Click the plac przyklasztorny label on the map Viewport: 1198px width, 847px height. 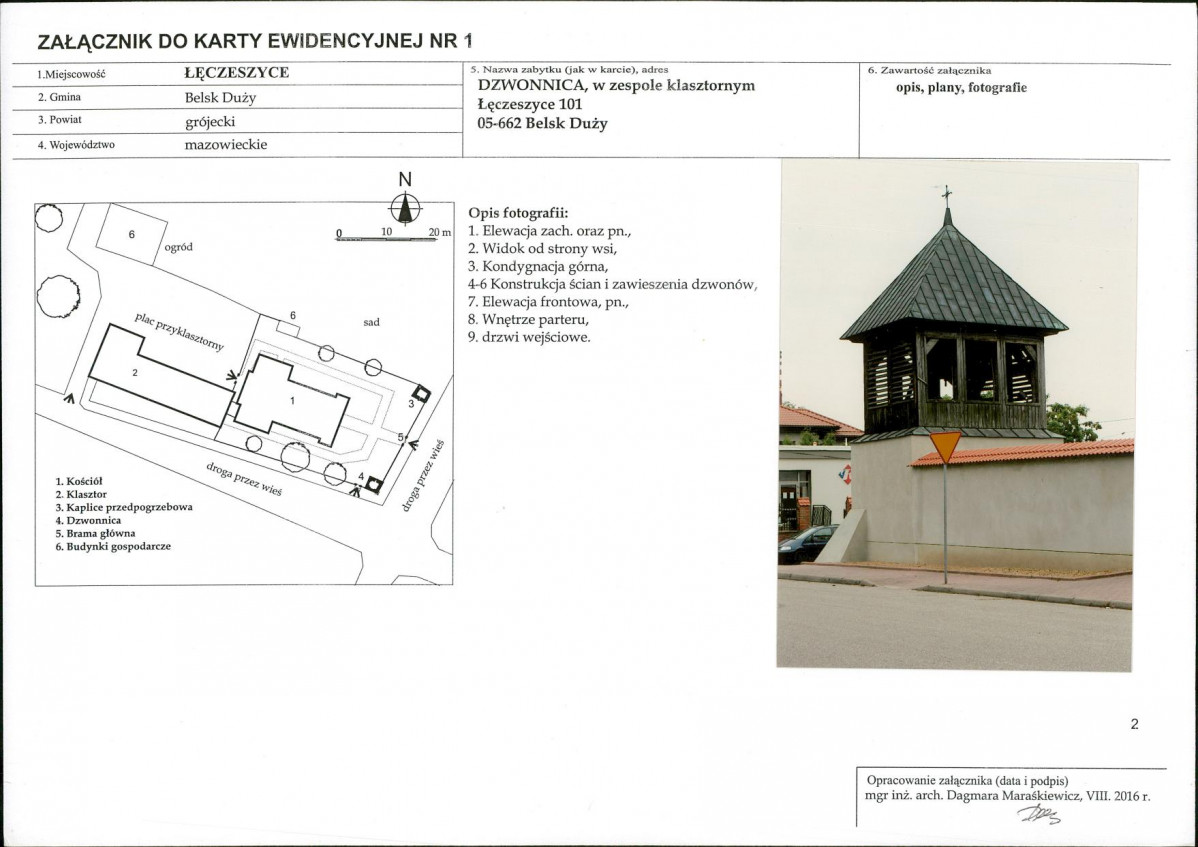tap(180, 331)
